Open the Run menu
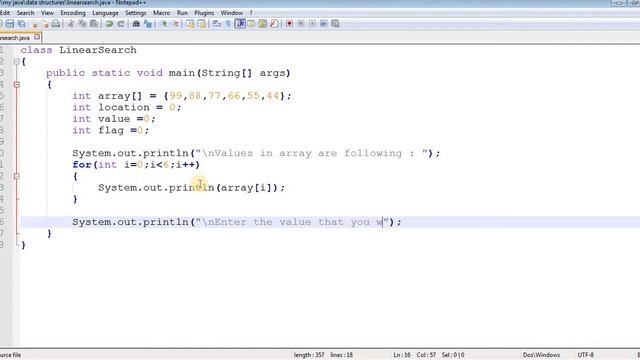This screenshot has height=360, width=640. coord(182,13)
